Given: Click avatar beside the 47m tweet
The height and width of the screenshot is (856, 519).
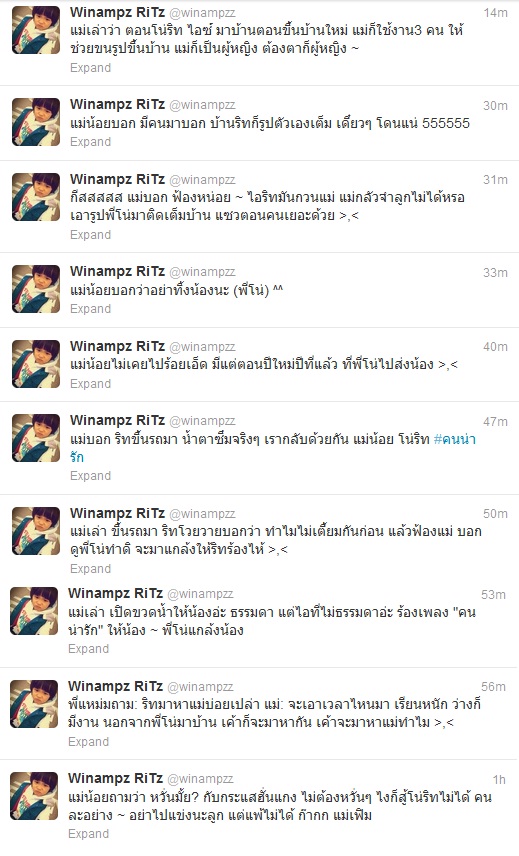Looking at the screenshot, I should point(36,438).
